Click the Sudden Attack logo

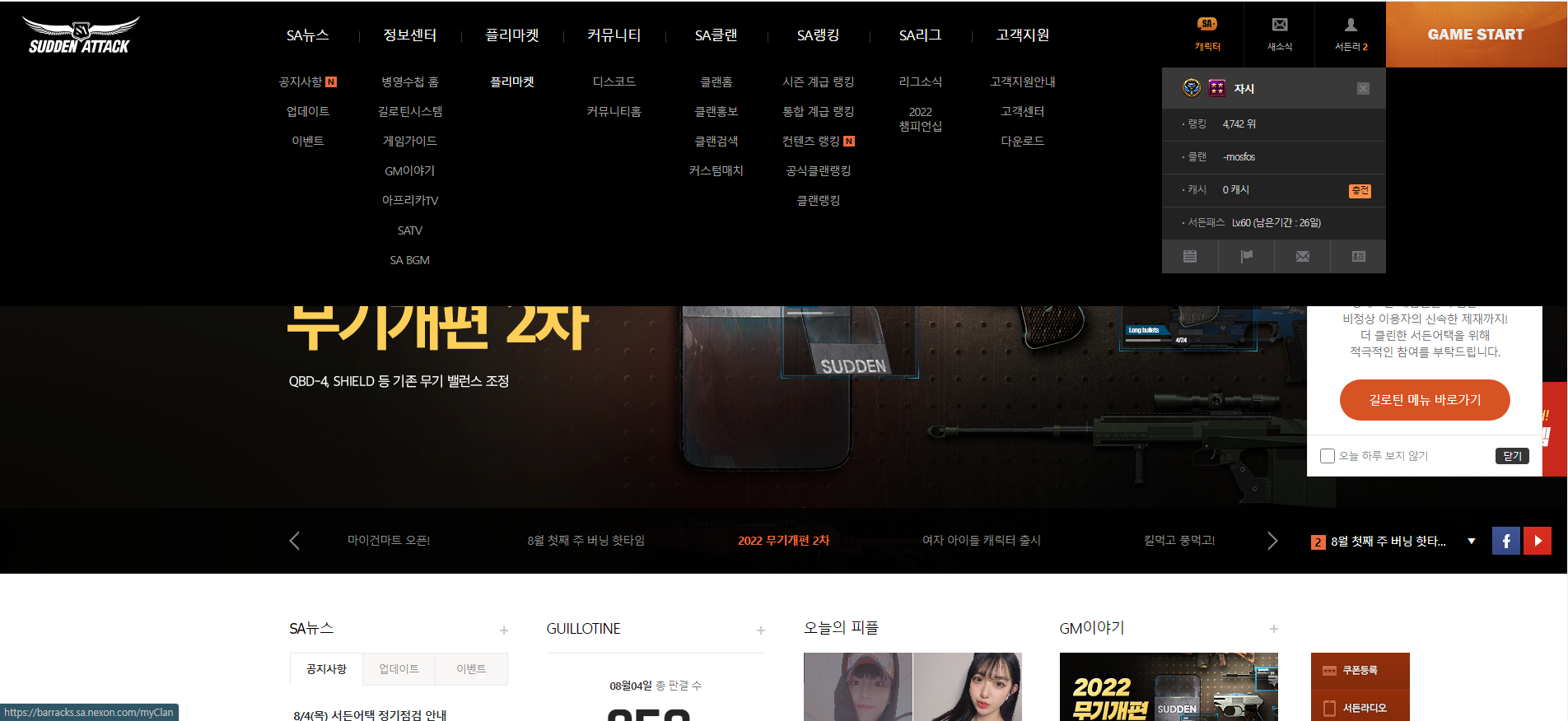(x=80, y=35)
